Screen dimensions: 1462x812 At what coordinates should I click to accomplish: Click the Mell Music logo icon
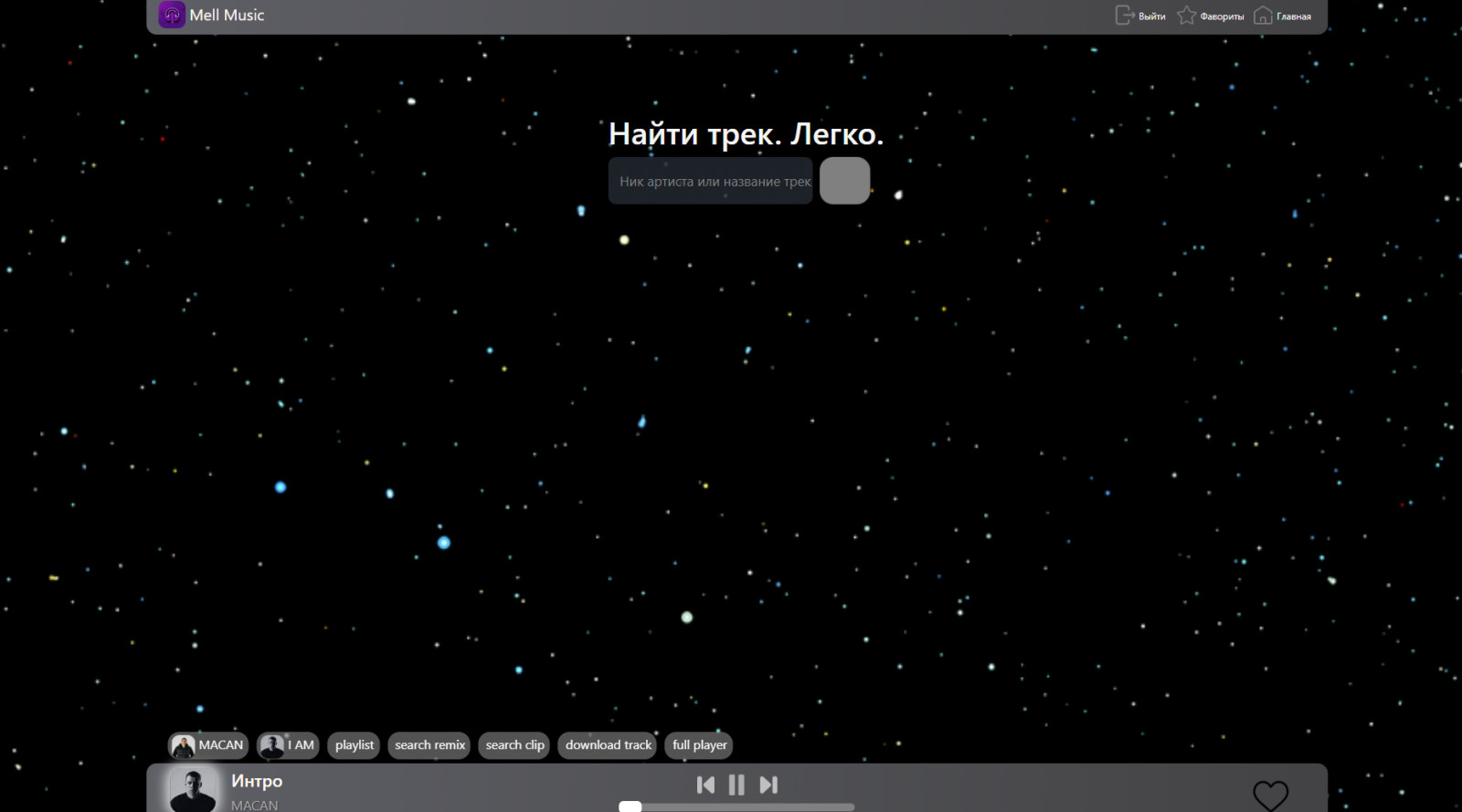pos(172,15)
